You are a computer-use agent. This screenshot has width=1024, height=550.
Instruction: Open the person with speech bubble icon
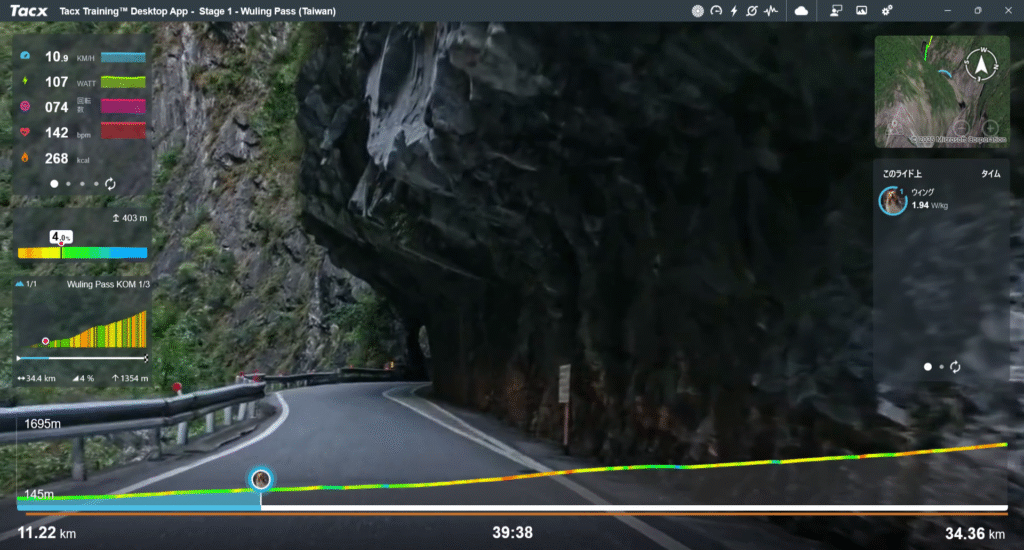click(x=836, y=10)
